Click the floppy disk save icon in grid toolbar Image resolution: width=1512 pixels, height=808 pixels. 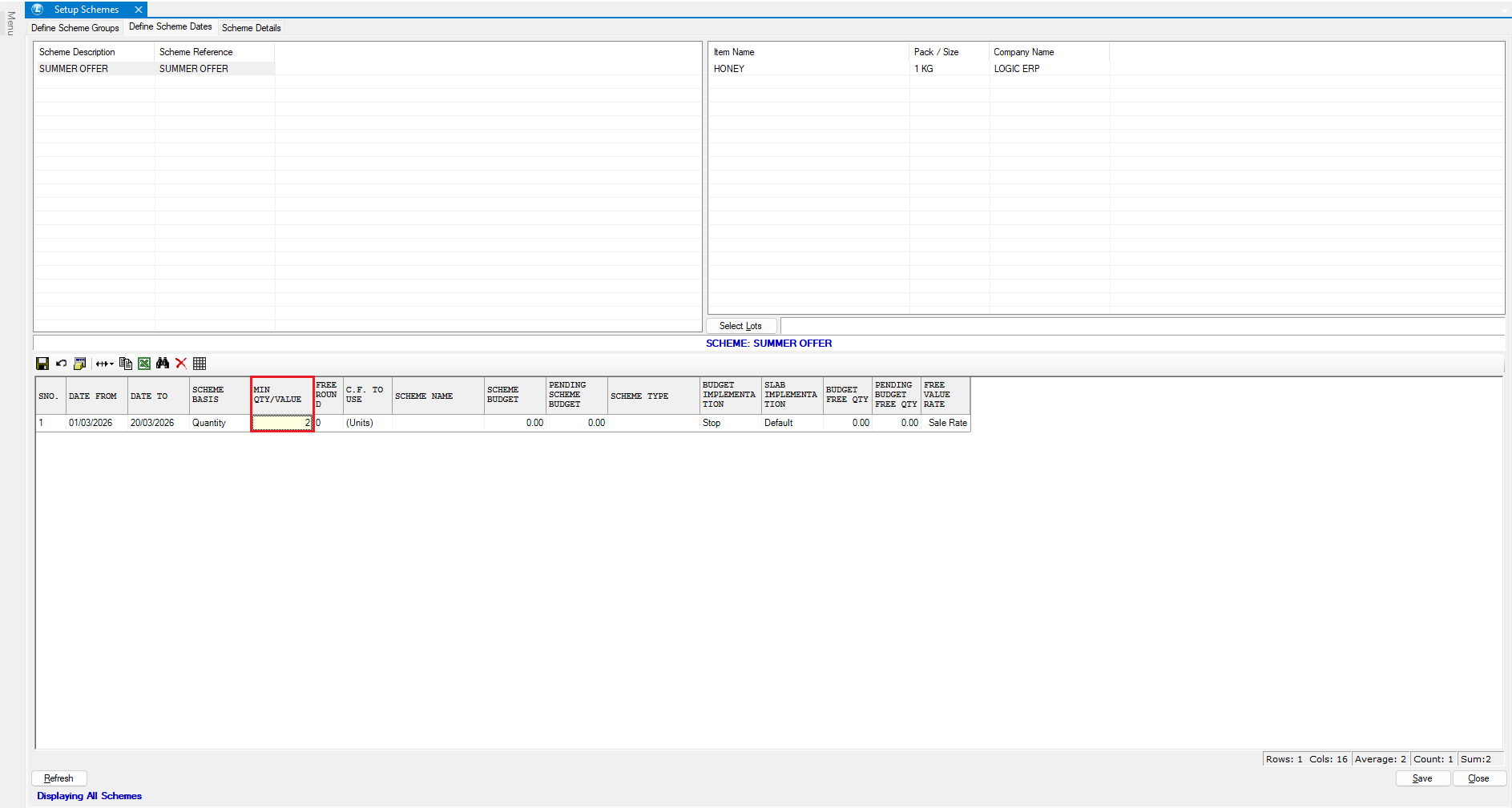pyautogui.click(x=42, y=364)
